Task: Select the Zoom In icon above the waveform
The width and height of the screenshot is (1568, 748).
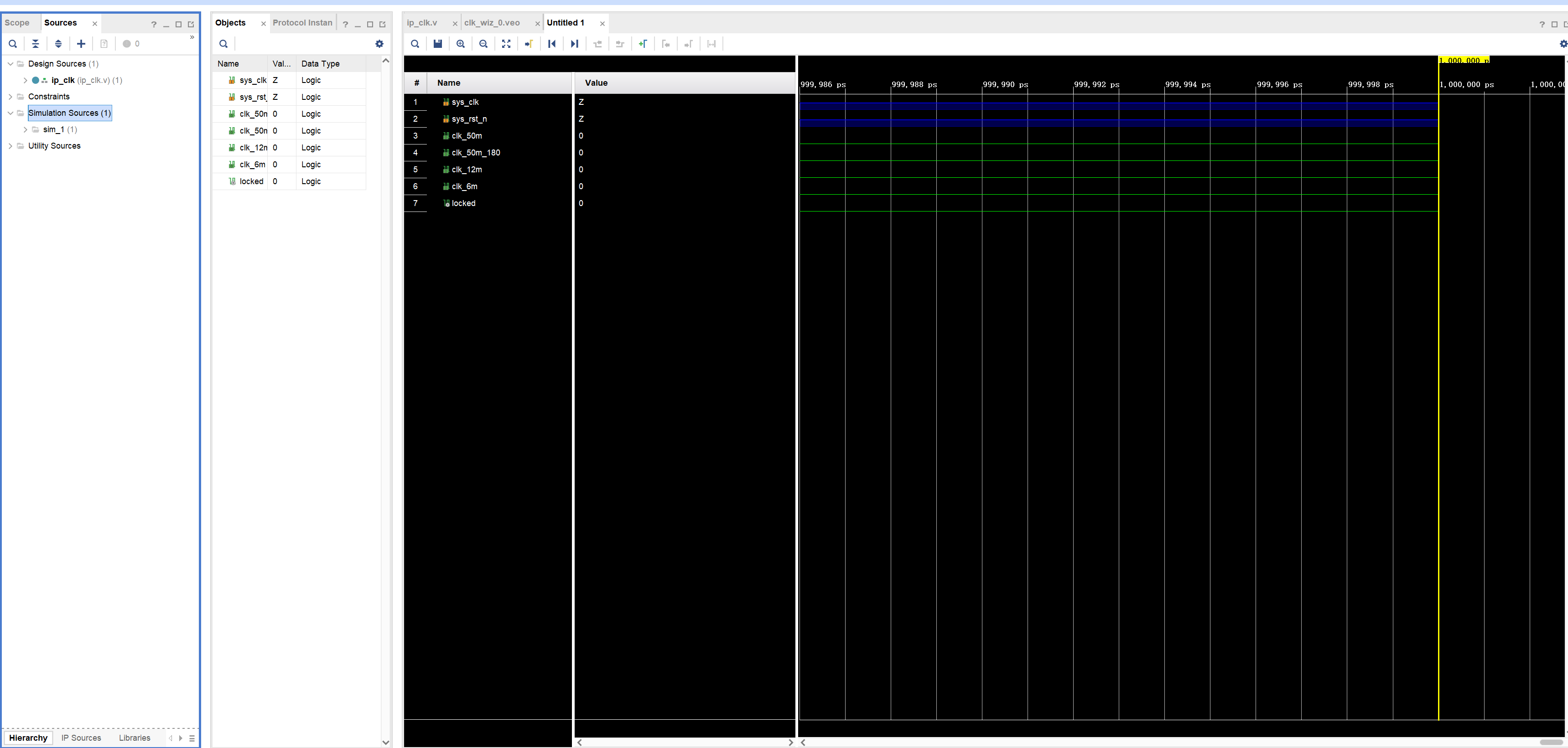Action: click(460, 44)
